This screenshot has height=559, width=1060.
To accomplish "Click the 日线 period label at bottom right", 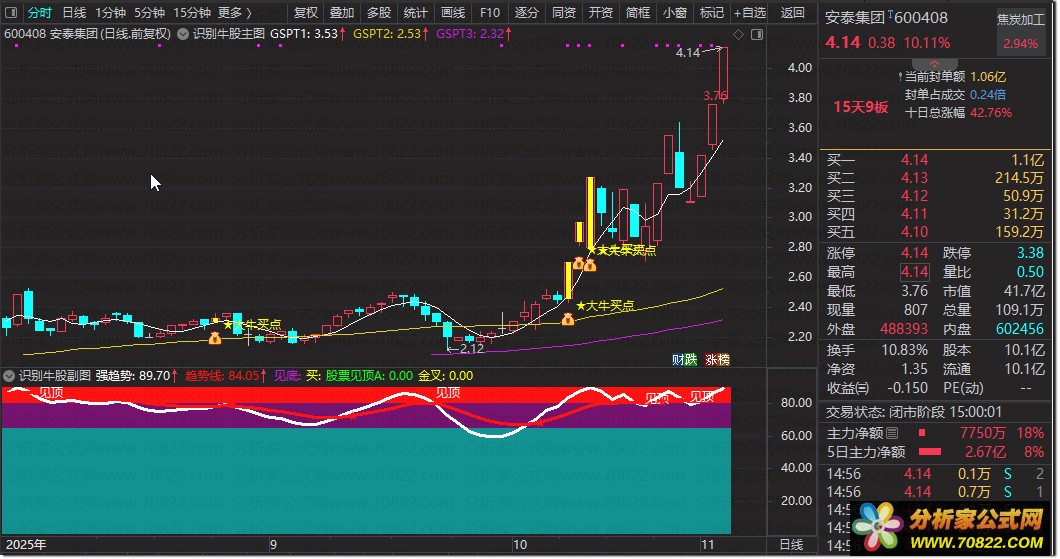I will [x=792, y=545].
